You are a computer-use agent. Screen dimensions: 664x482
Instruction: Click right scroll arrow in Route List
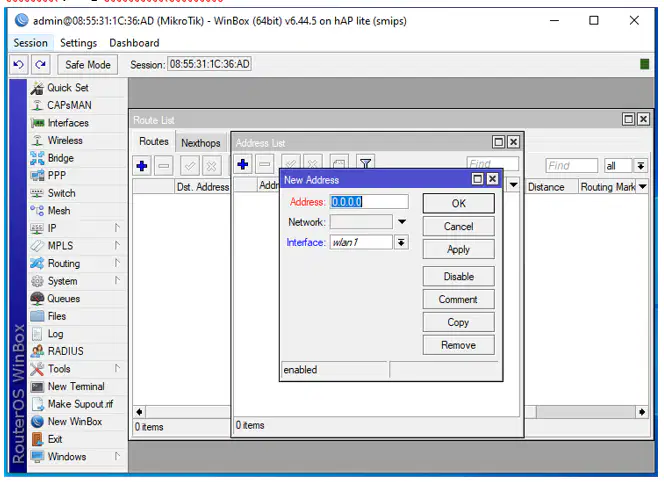(x=642, y=412)
